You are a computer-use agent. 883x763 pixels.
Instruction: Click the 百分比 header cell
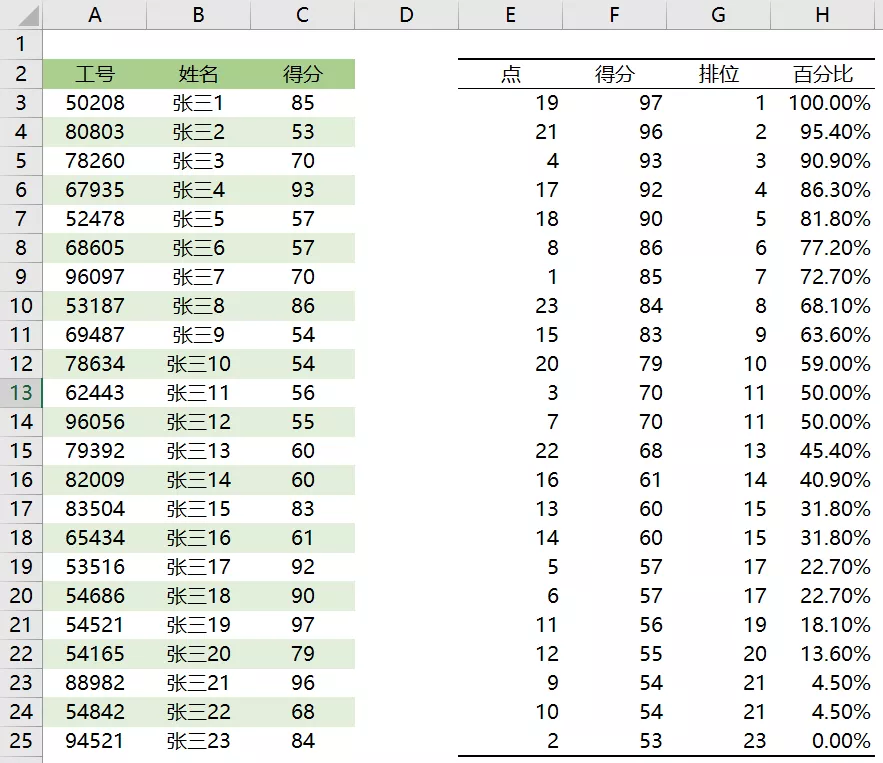coord(822,74)
